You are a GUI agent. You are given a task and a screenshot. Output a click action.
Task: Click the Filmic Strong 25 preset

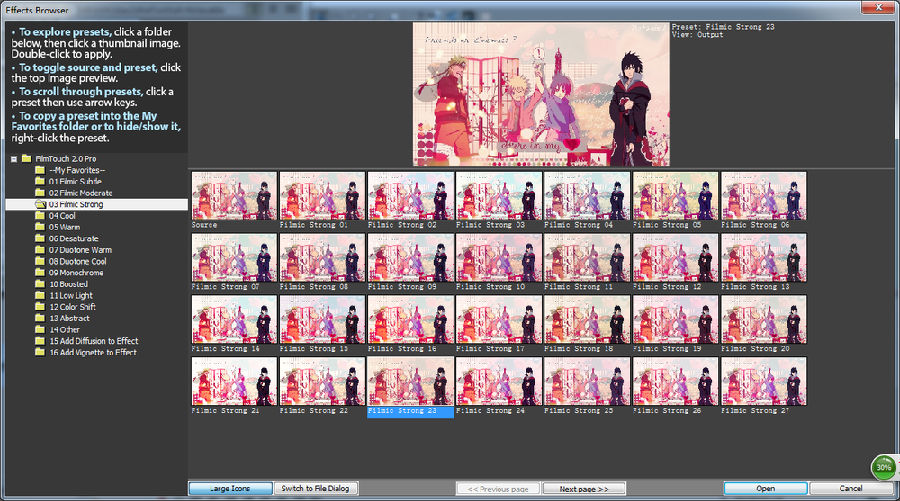pos(587,382)
